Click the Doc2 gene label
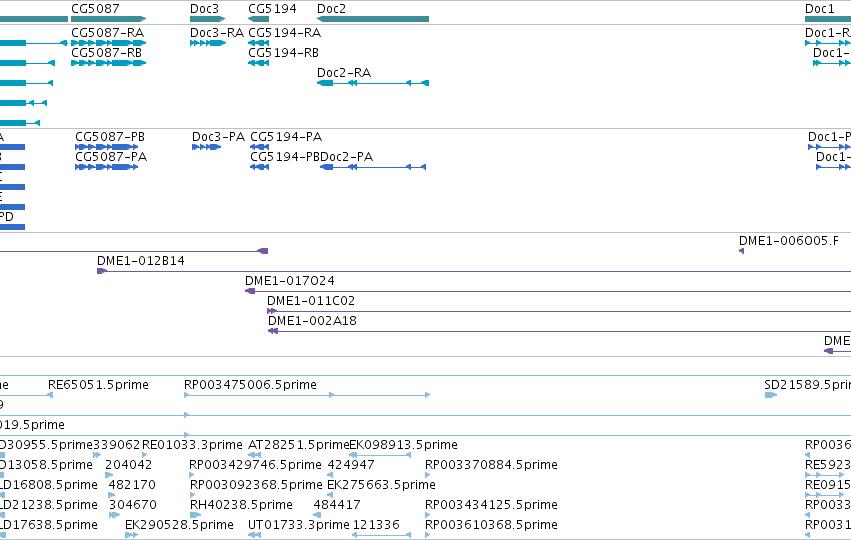This screenshot has height=540, width=851. pyautogui.click(x=332, y=9)
